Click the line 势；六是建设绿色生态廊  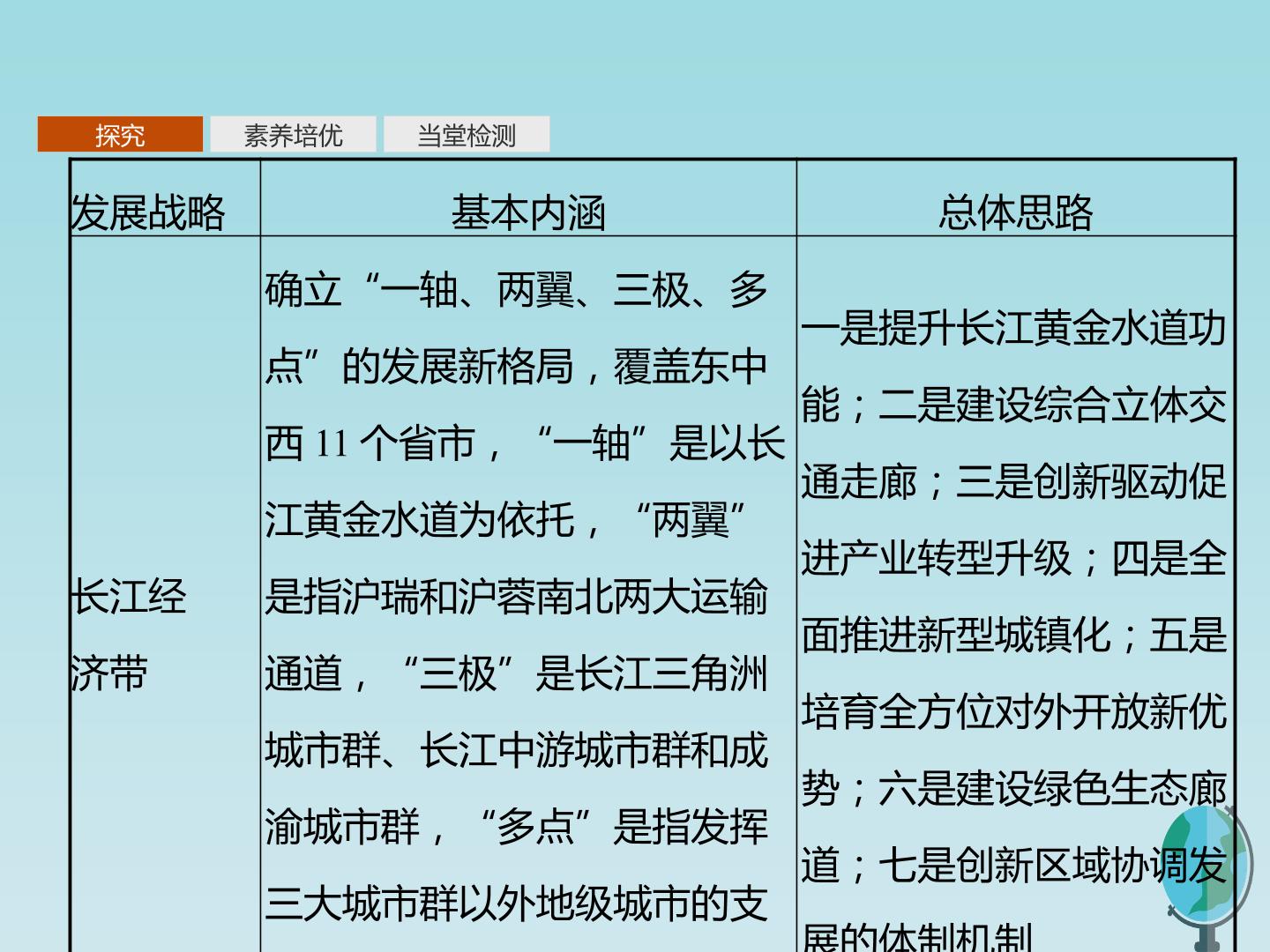coord(1013,788)
